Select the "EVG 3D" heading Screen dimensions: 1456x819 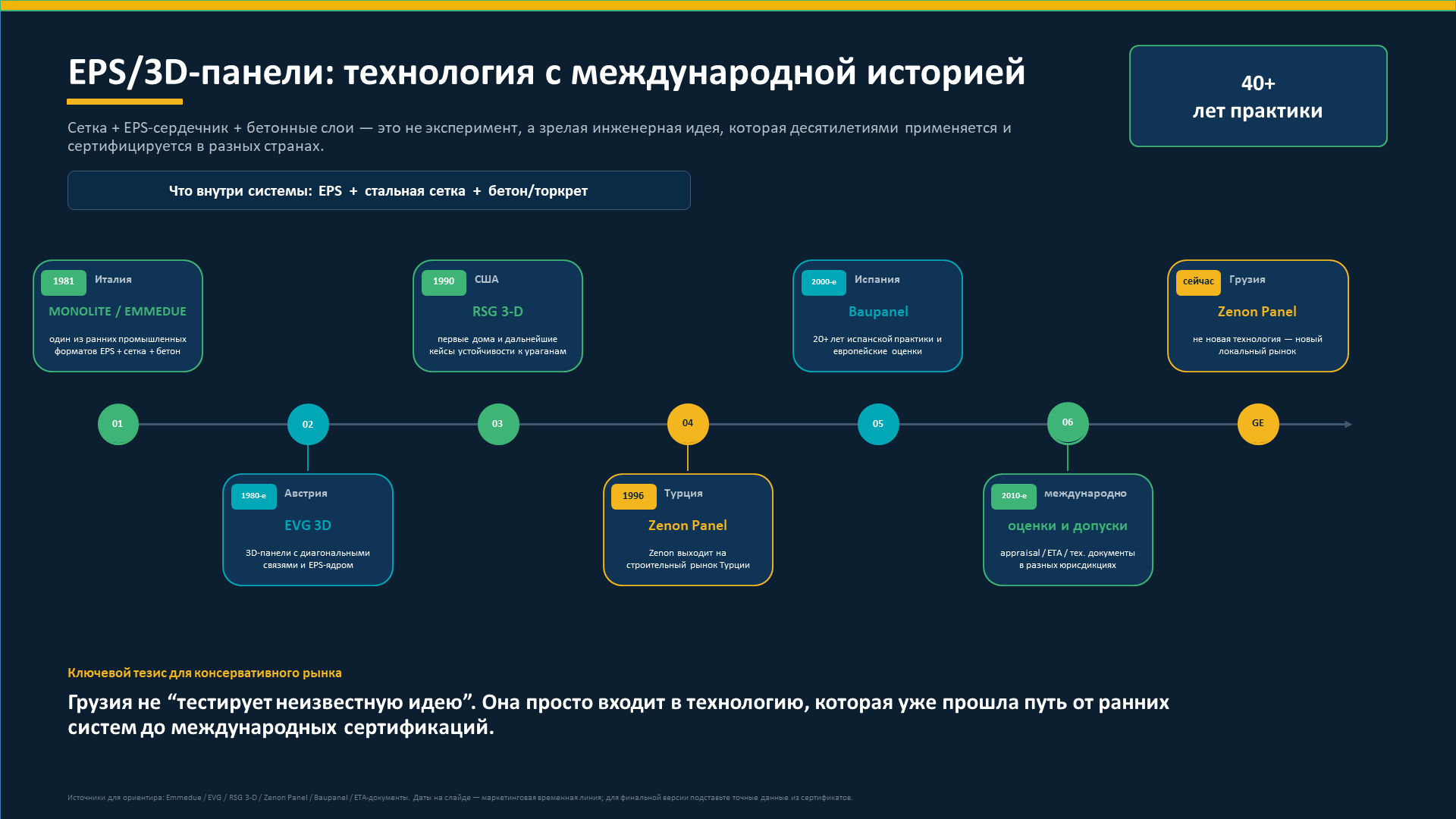click(x=308, y=526)
